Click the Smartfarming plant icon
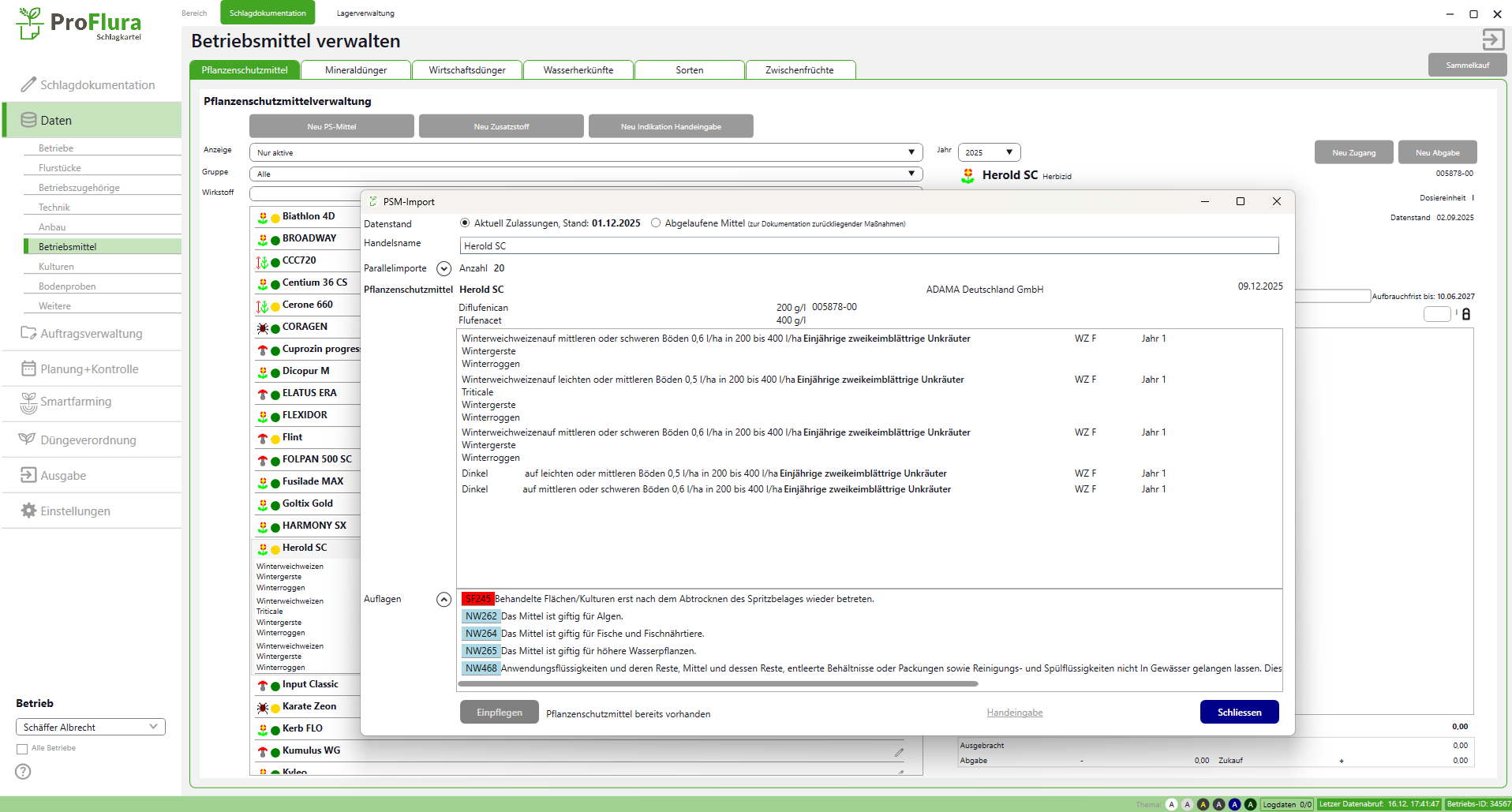This screenshot has height=812, width=1512. point(28,402)
